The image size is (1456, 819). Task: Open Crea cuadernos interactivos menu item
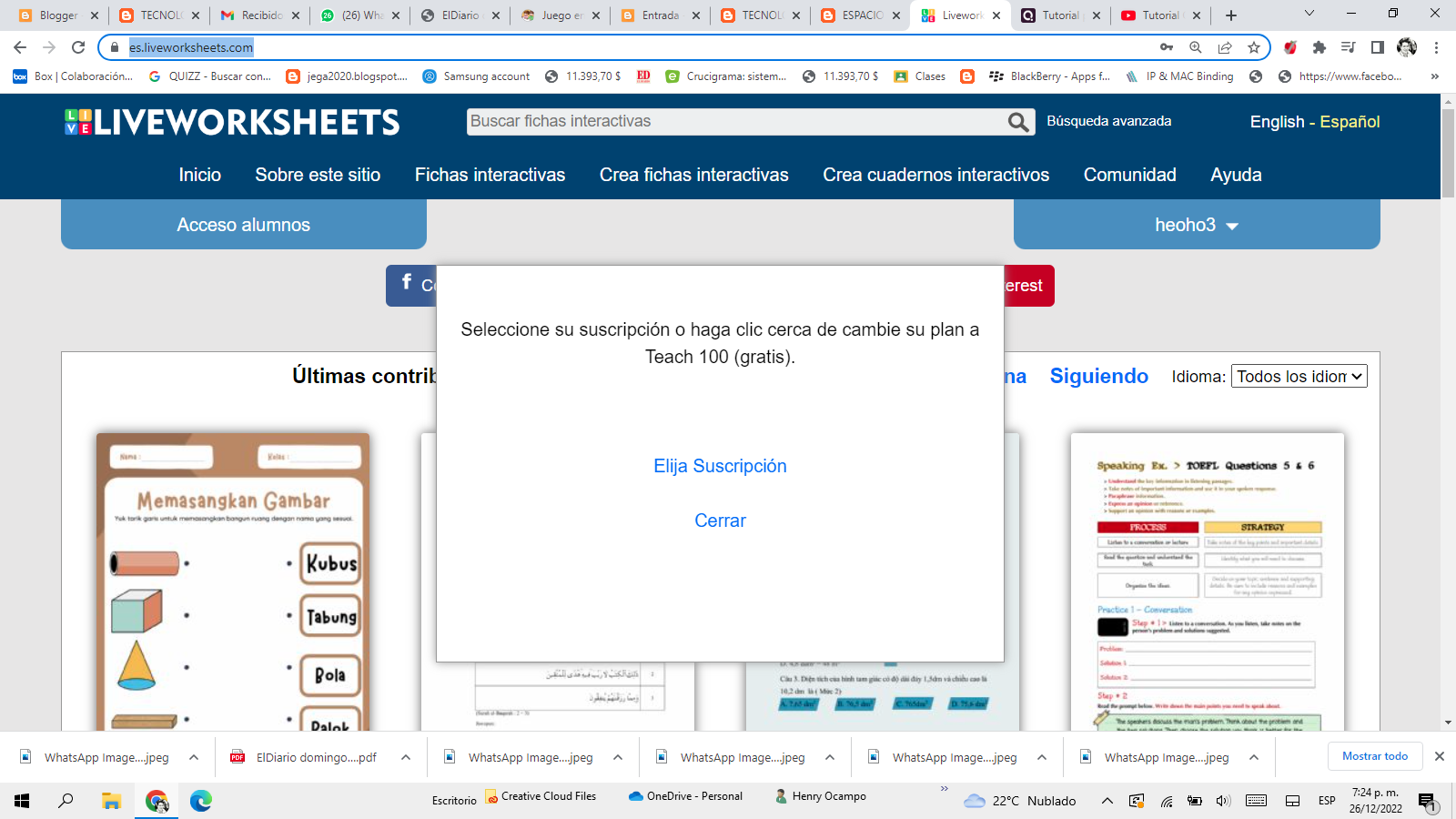point(936,175)
